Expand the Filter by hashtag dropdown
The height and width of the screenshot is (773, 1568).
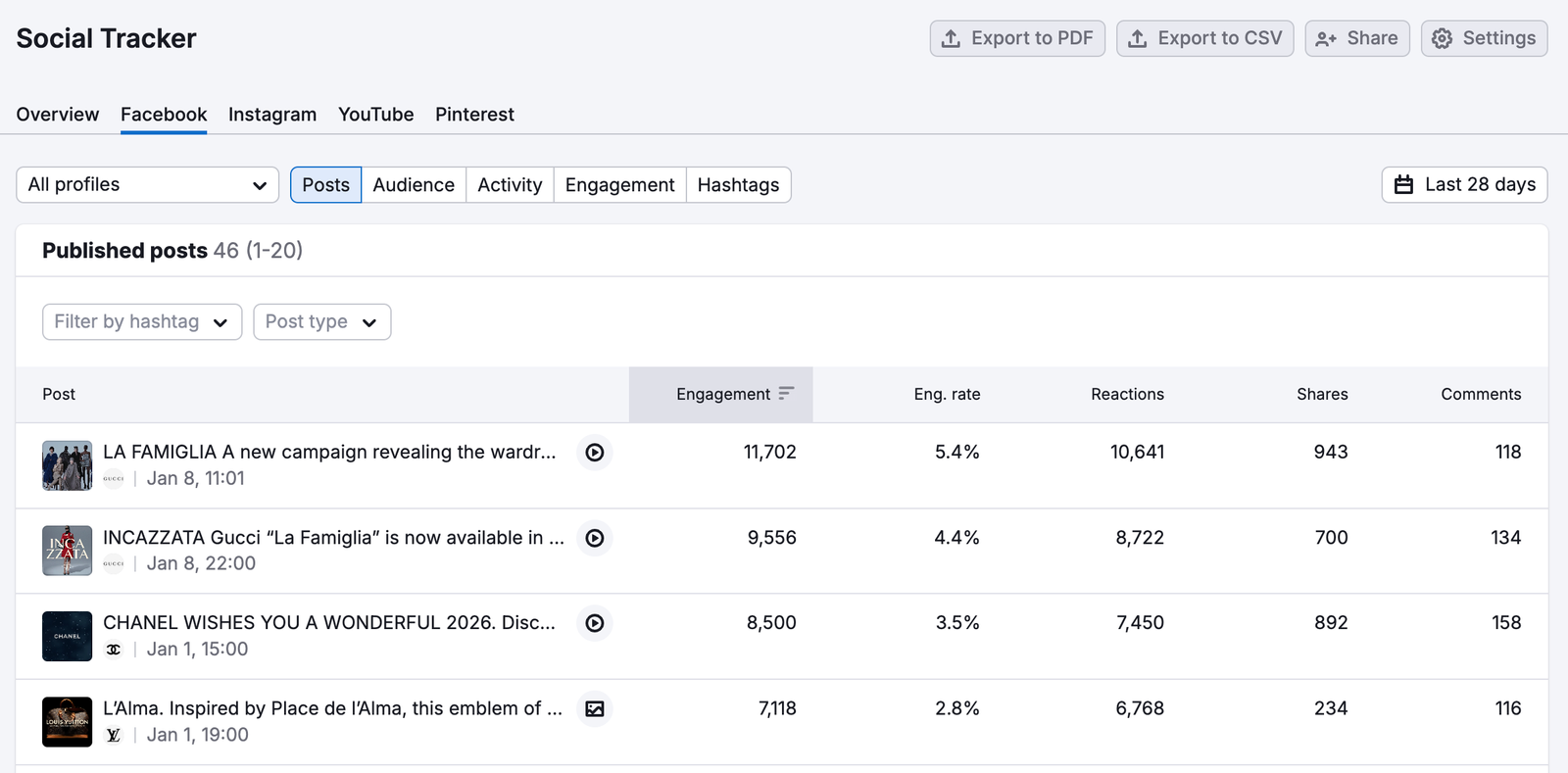(142, 322)
